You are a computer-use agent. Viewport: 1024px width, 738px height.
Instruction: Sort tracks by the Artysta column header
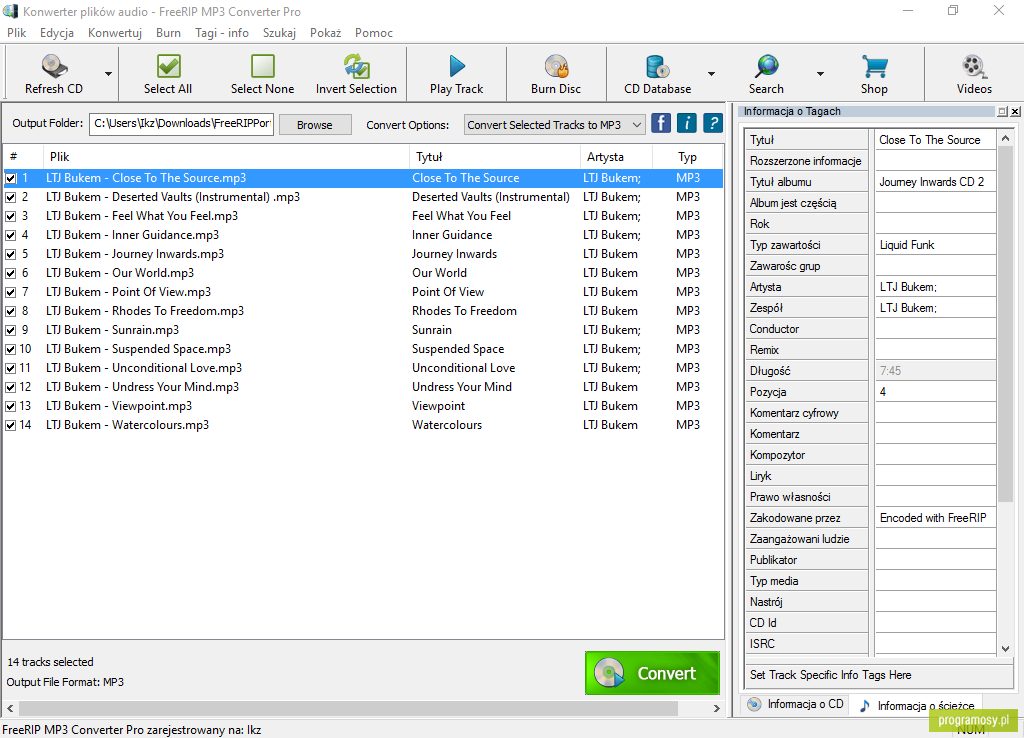coord(616,157)
